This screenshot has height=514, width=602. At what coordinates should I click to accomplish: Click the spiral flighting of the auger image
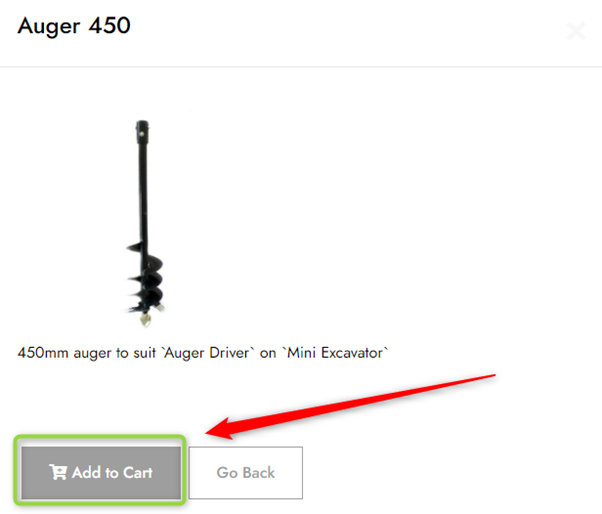[x=146, y=278]
